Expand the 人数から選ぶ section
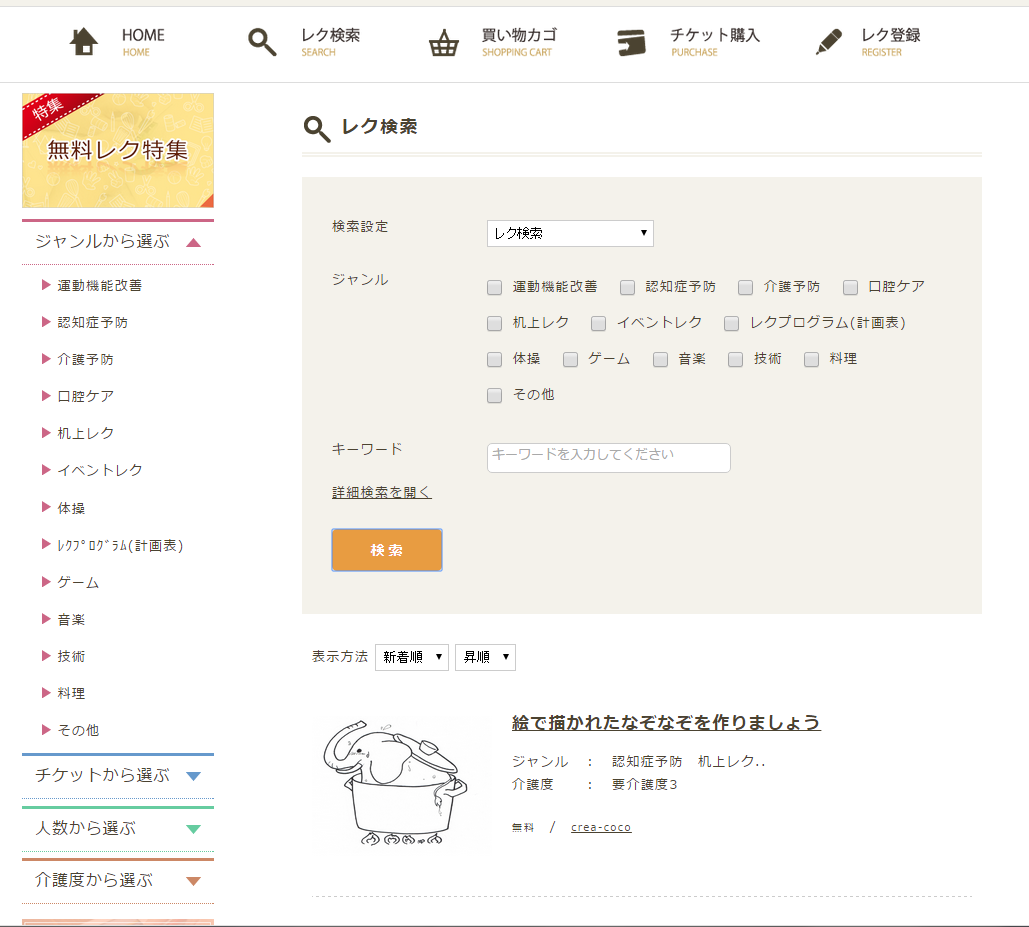The height and width of the screenshot is (927, 1029). 194,829
